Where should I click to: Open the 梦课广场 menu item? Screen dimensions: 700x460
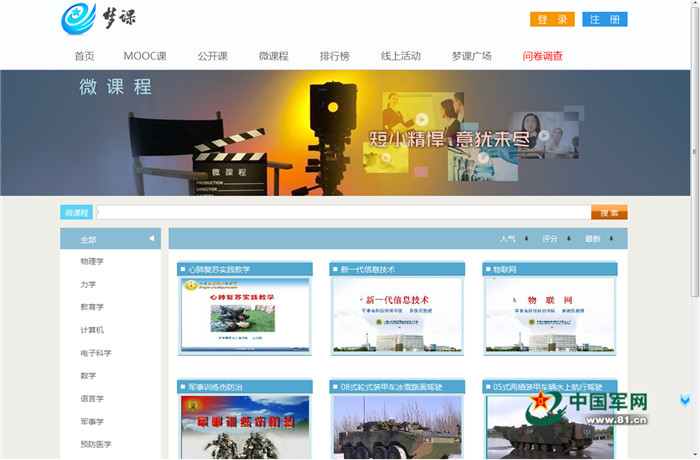click(472, 56)
